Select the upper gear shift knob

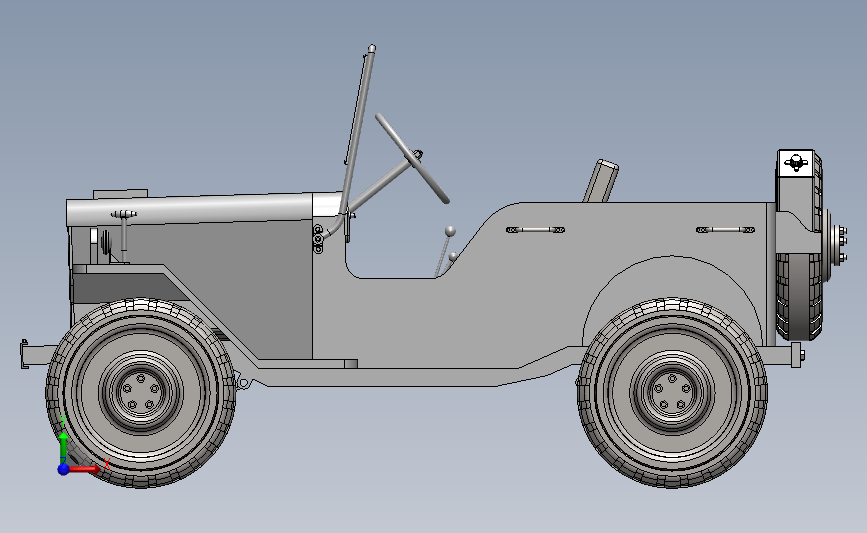click(451, 231)
